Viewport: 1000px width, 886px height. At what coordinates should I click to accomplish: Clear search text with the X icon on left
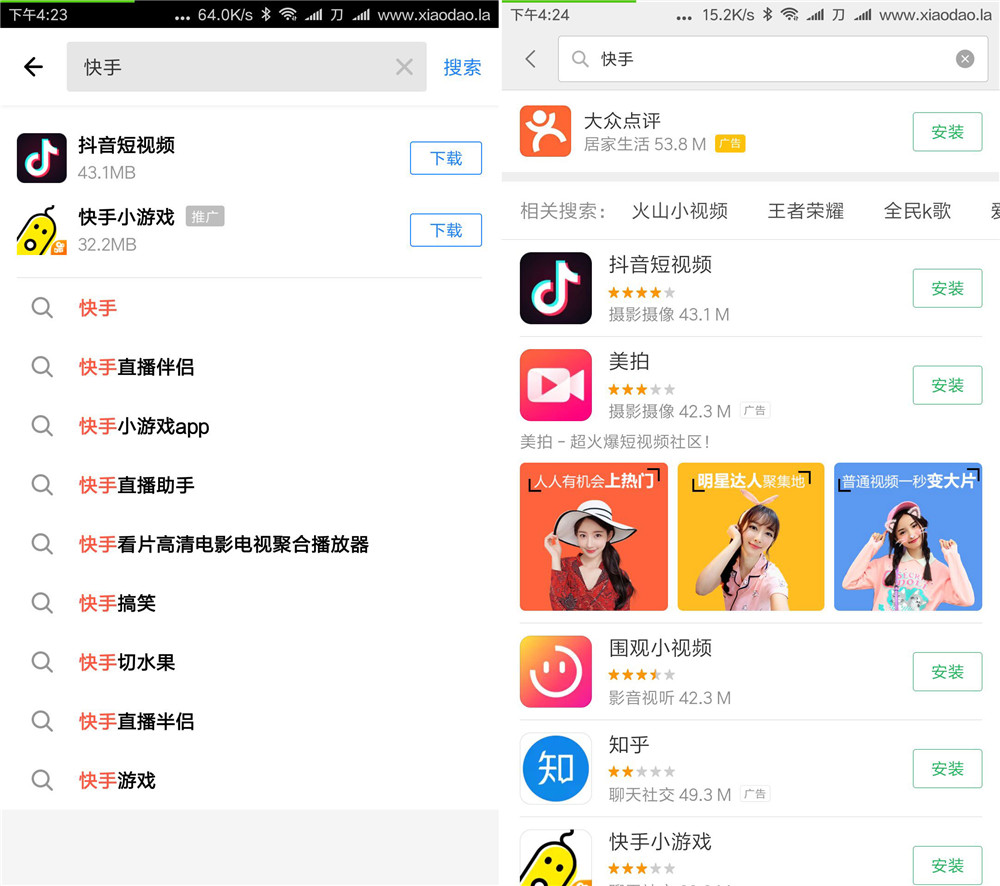(404, 67)
